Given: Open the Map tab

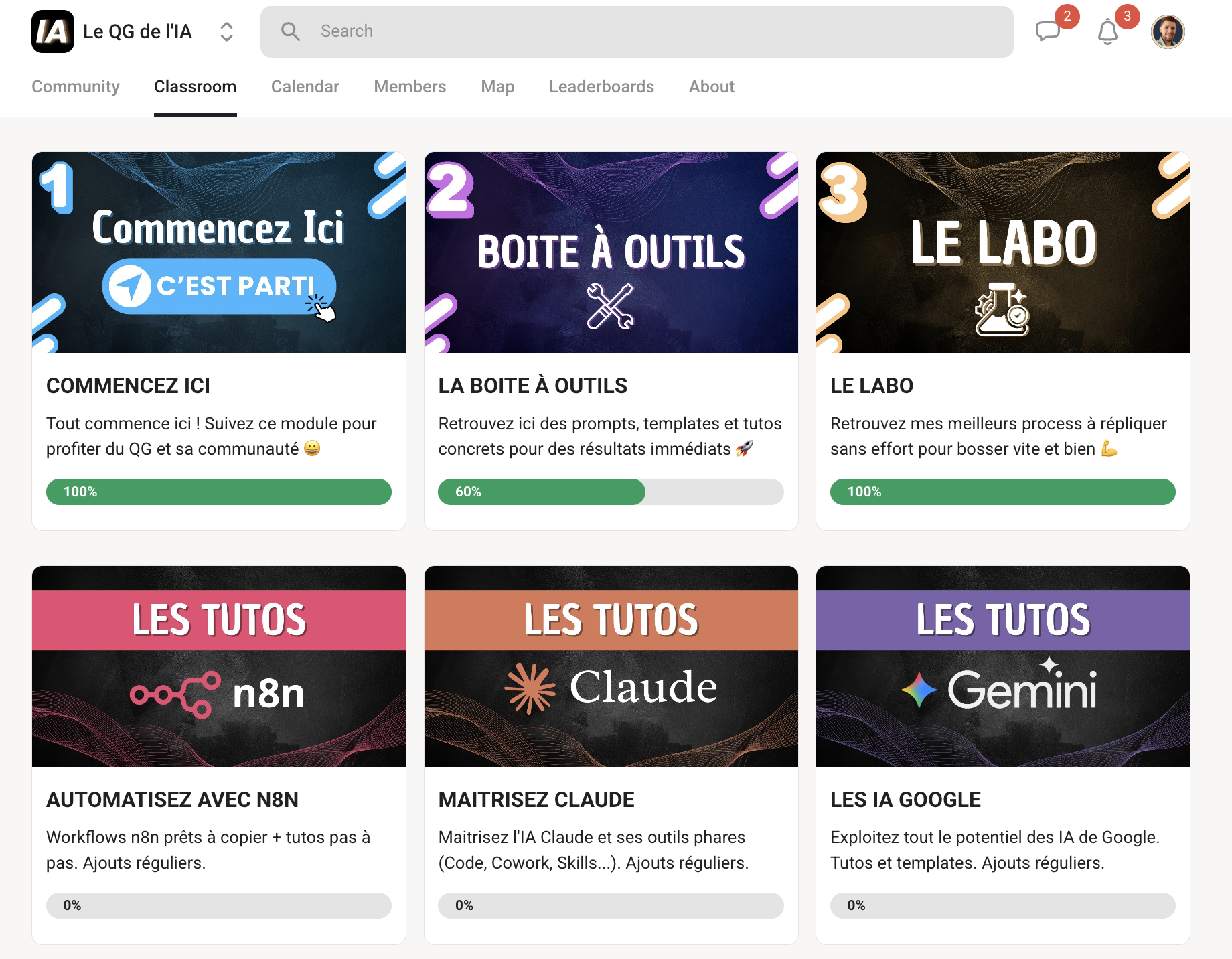Looking at the screenshot, I should click(x=497, y=86).
